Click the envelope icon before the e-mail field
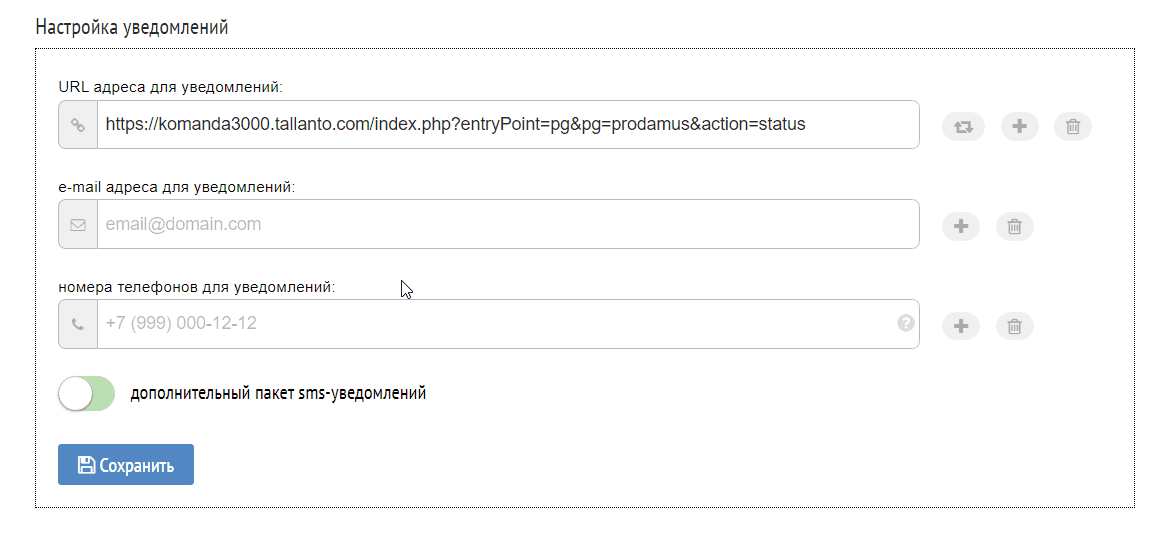The image size is (1164, 535). click(x=78, y=225)
